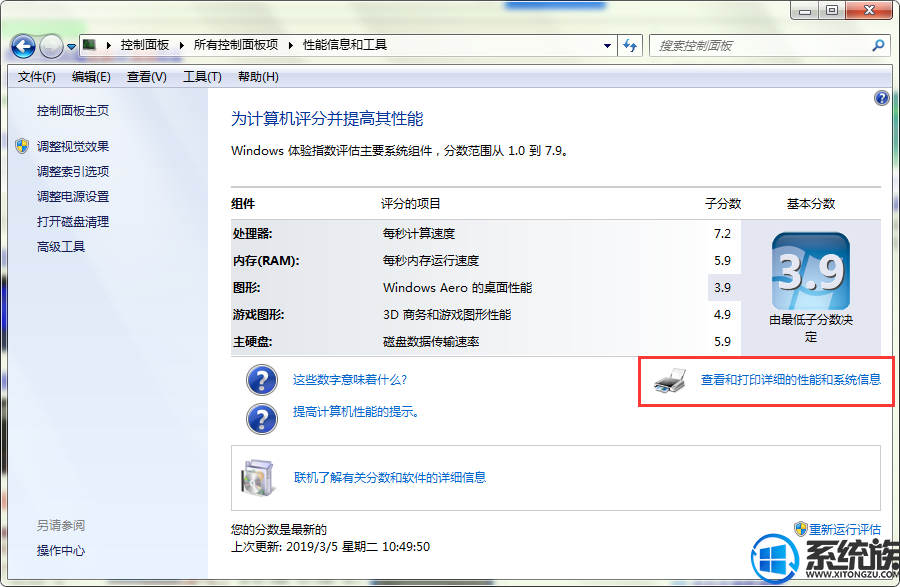
Task: Focus the 搜索控制面板 search box
Action: point(760,46)
